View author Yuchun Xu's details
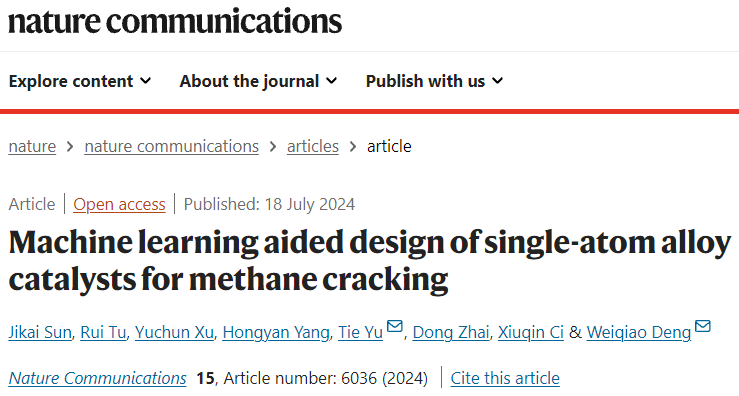The height and width of the screenshot is (396, 739). tap(174, 332)
